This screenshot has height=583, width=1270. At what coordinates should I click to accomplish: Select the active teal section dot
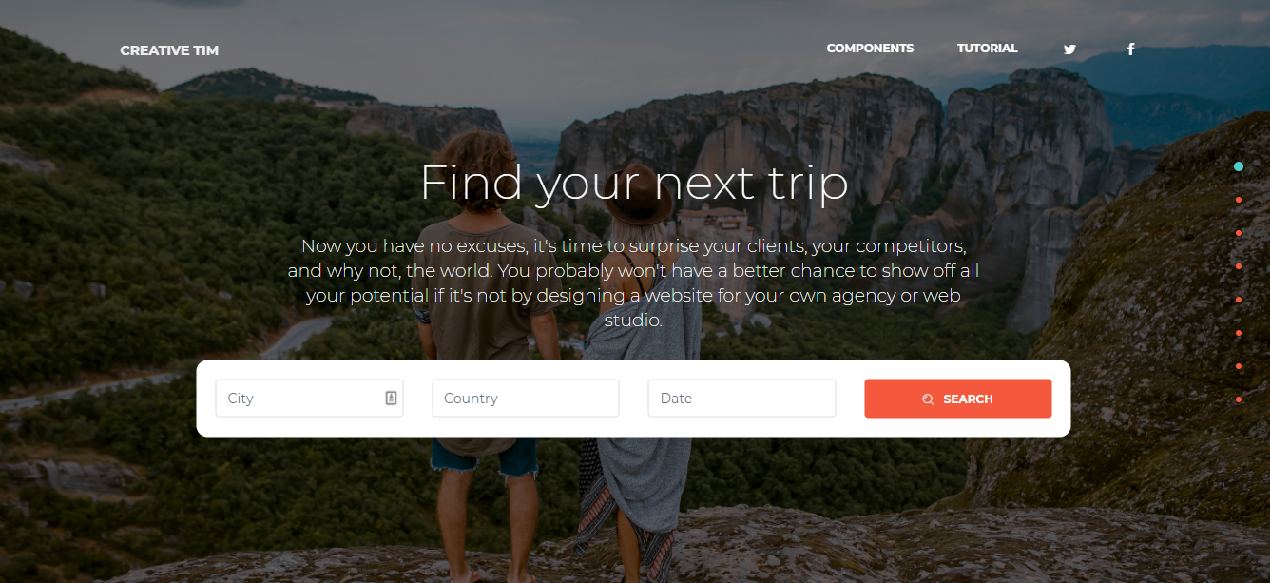coord(1239,166)
